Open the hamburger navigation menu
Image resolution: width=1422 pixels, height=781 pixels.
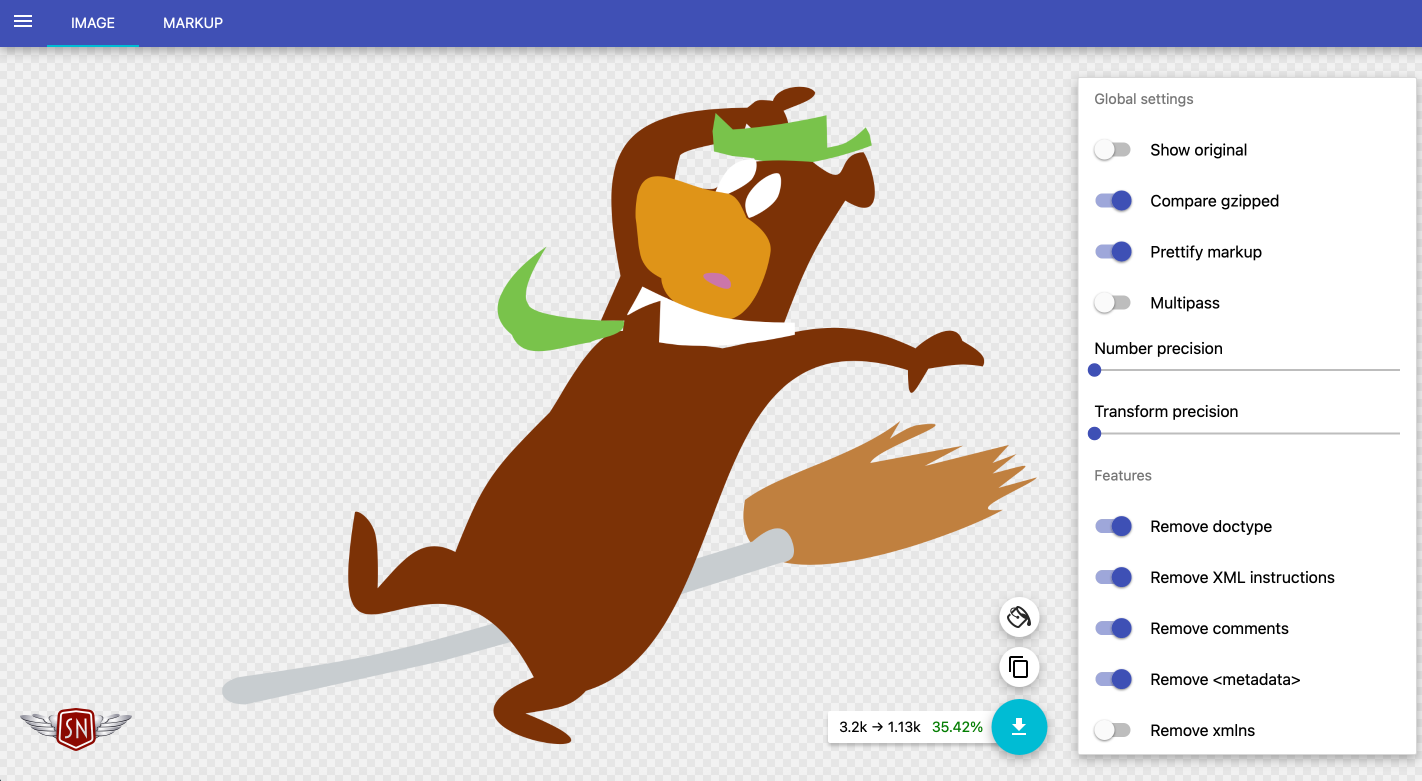coord(23,22)
